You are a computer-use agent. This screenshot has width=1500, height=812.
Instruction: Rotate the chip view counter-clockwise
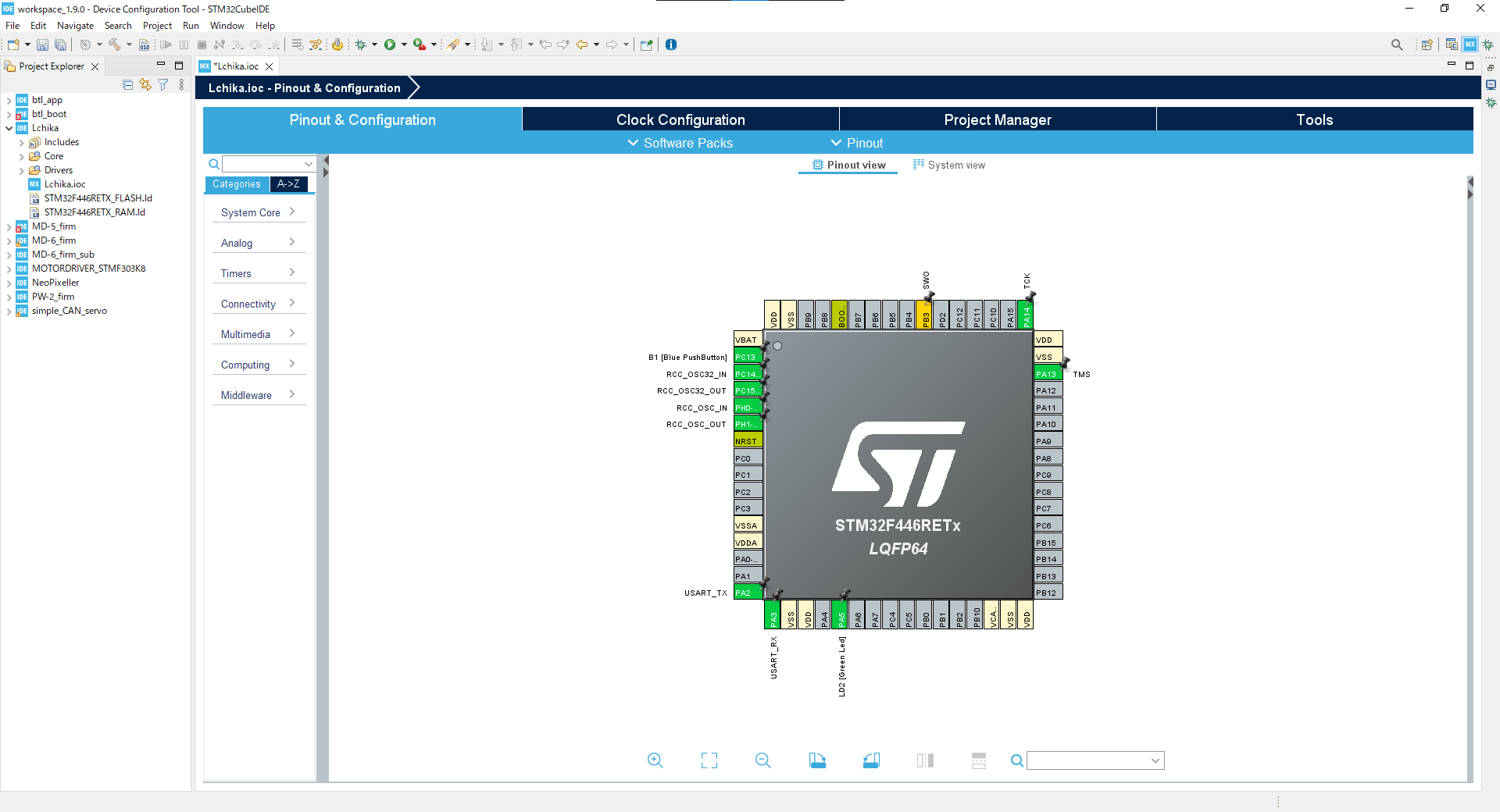871,760
